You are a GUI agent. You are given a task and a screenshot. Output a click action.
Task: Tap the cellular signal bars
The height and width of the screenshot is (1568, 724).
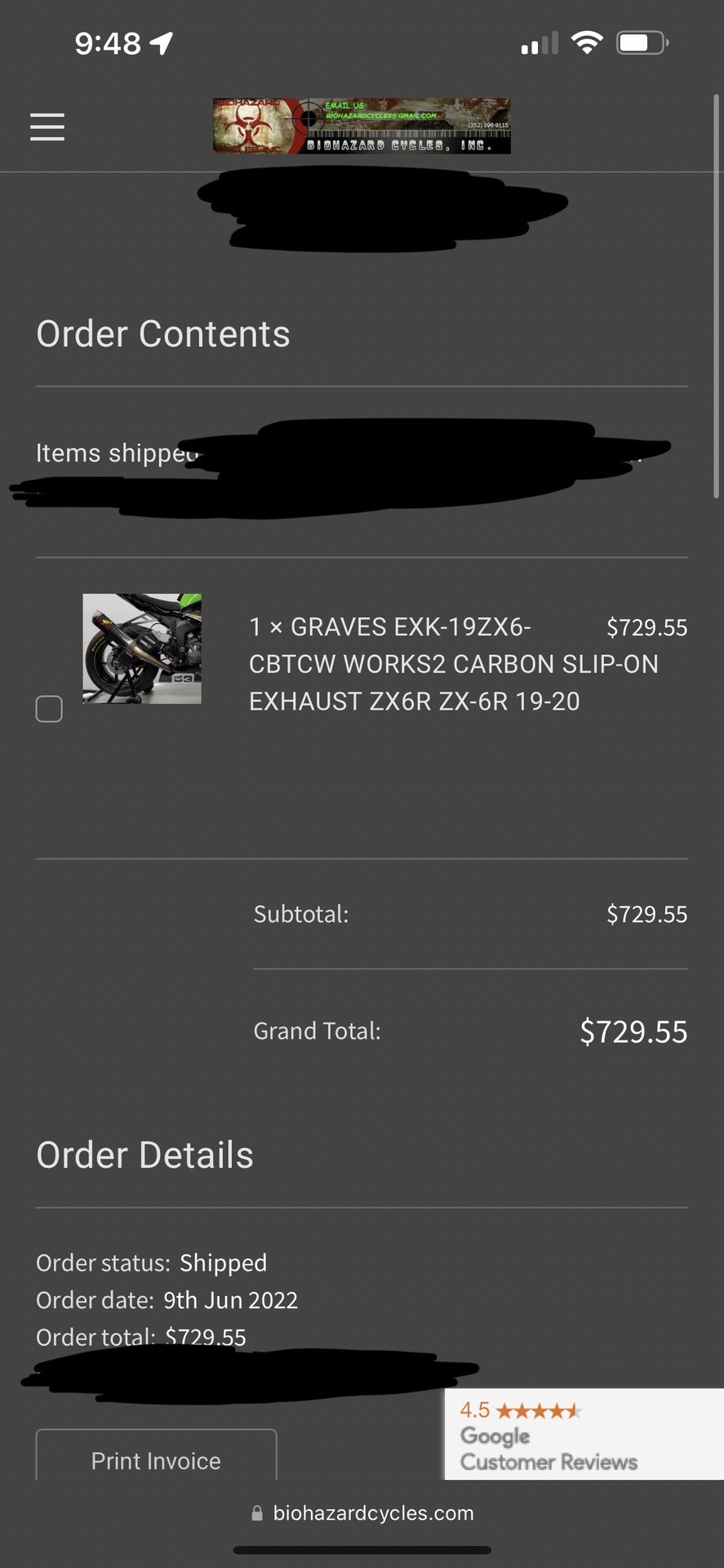(540, 43)
